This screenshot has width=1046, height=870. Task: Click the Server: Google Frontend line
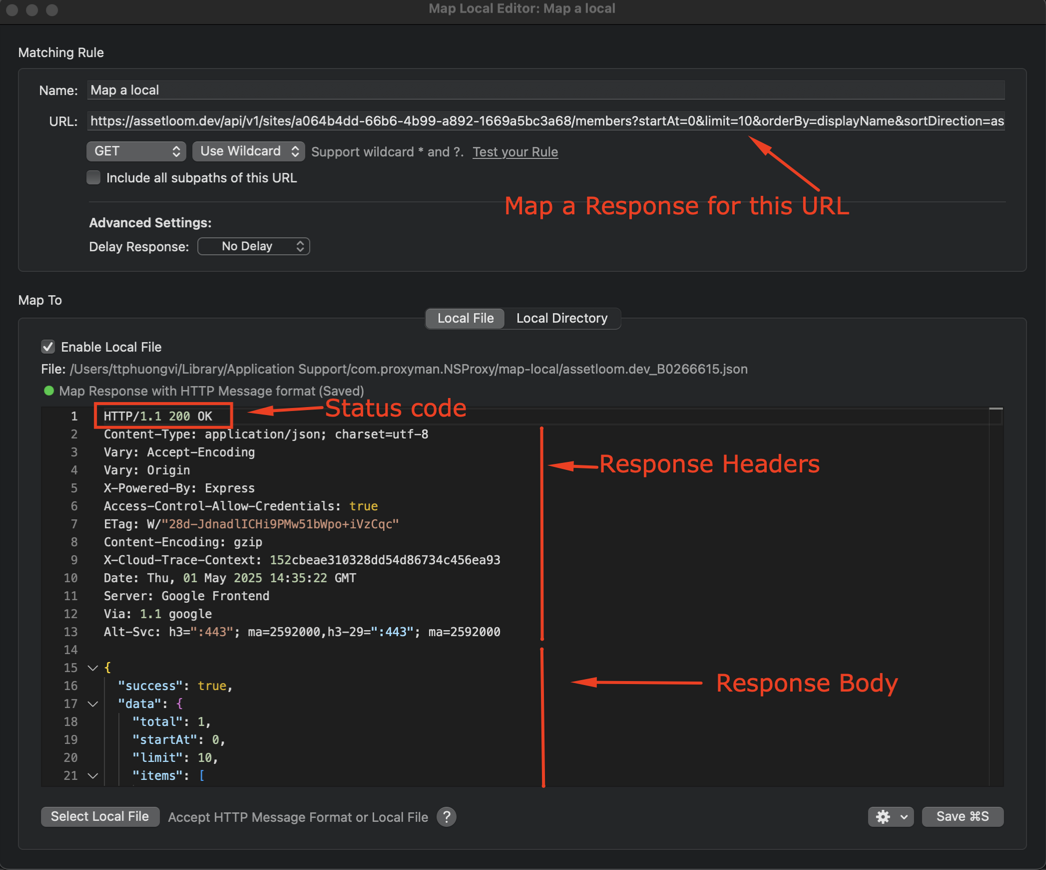(x=186, y=596)
